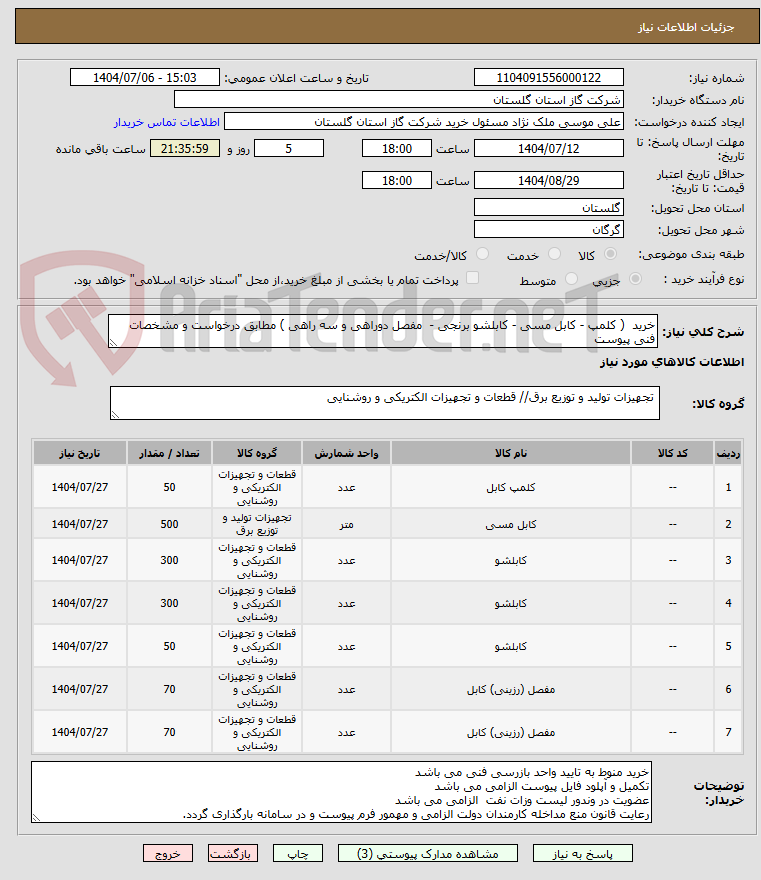Select the جزیی purchase type radio
The height and width of the screenshot is (880, 761).
pos(635,279)
